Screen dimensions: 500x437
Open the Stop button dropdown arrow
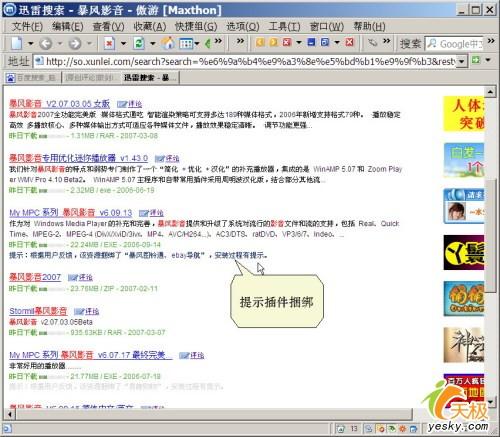tap(123, 44)
